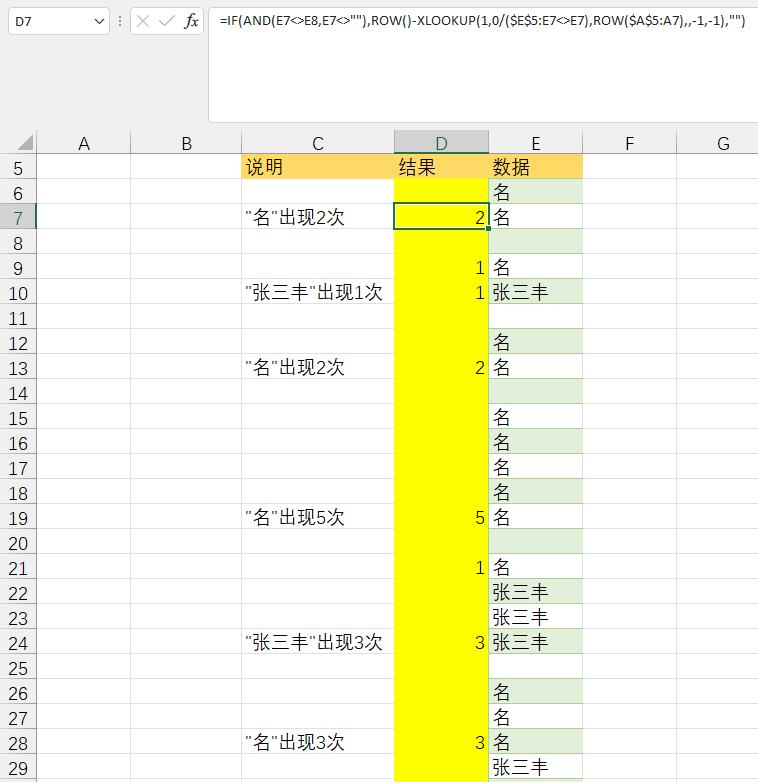Viewport: 758px width, 782px height.
Task: Click inside the formula bar text
Action: (x=482, y=21)
